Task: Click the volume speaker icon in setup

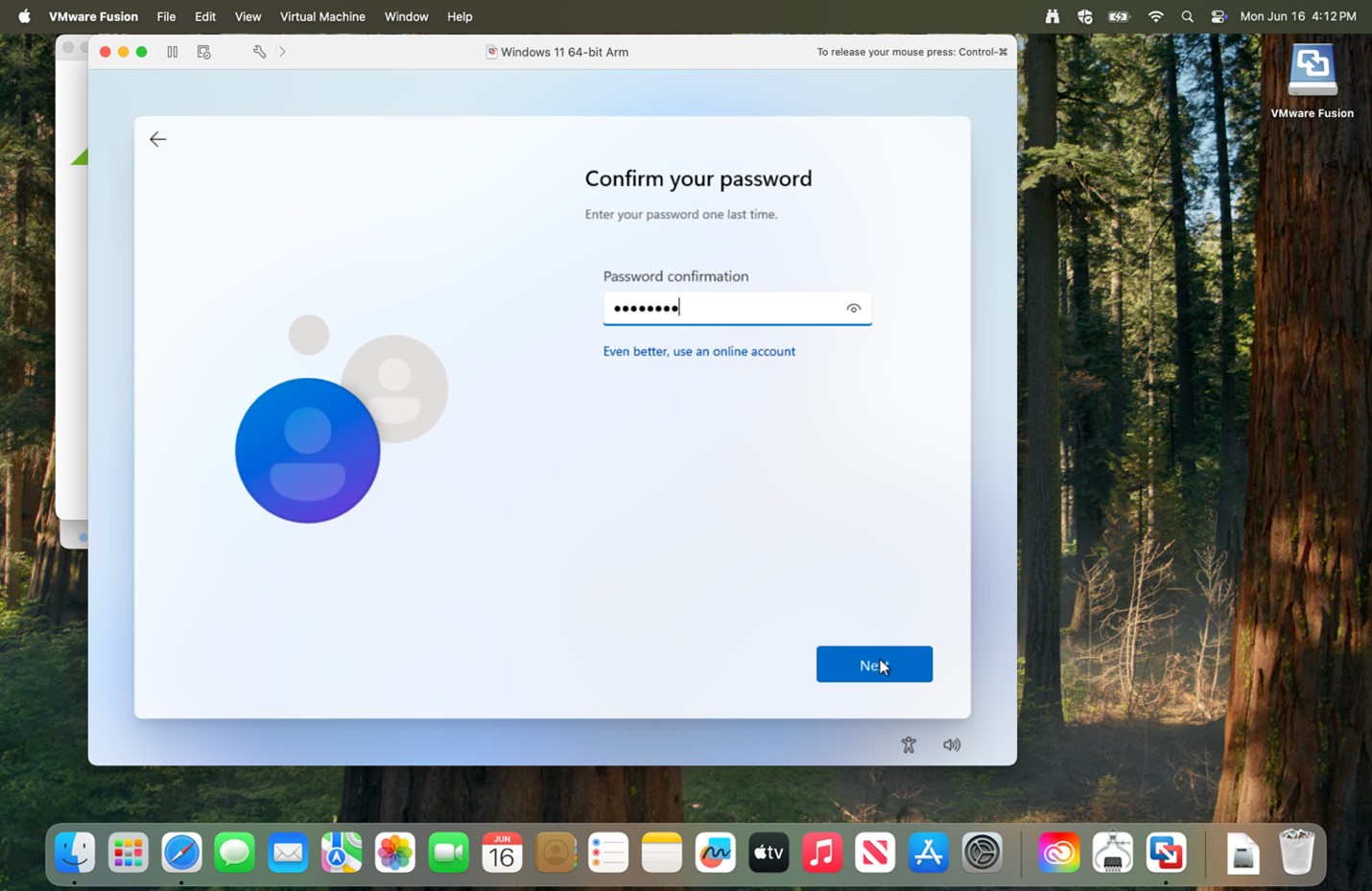Action: pos(952,745)
